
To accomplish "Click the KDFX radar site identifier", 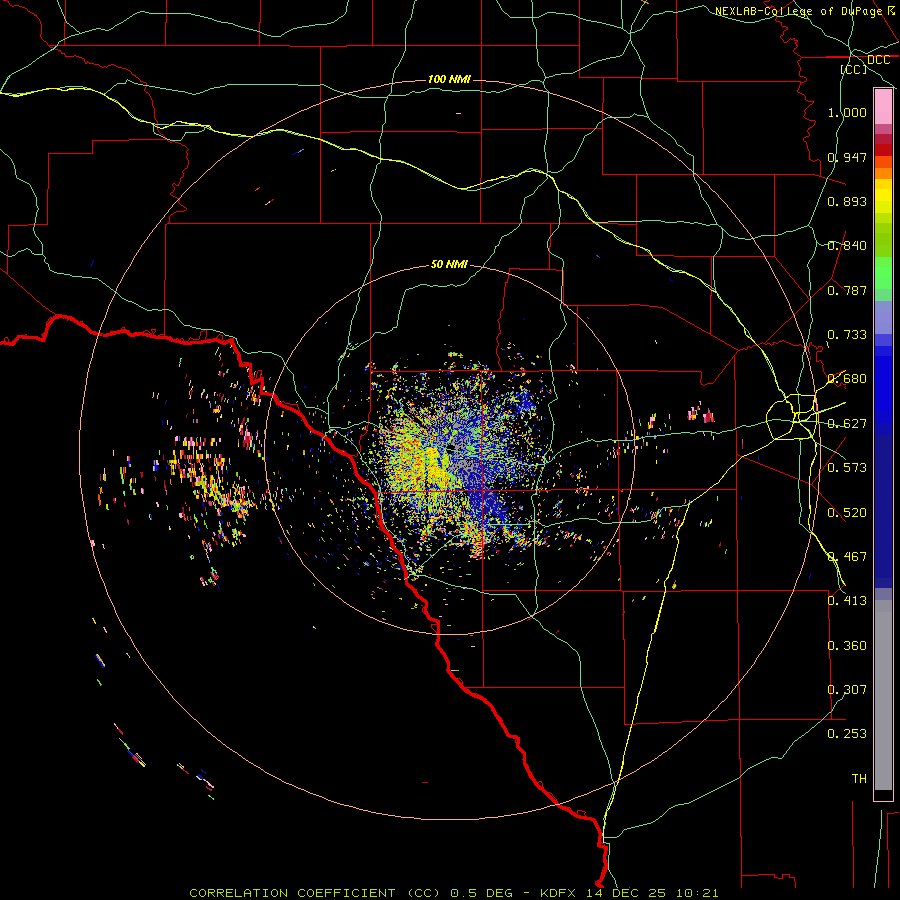I will 560,893.
